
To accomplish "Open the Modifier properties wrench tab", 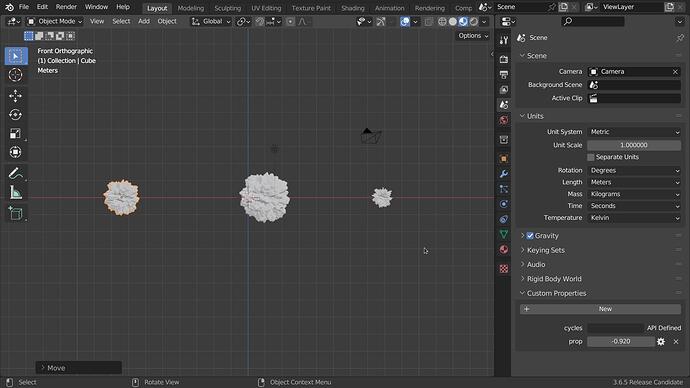I will 504,174.
